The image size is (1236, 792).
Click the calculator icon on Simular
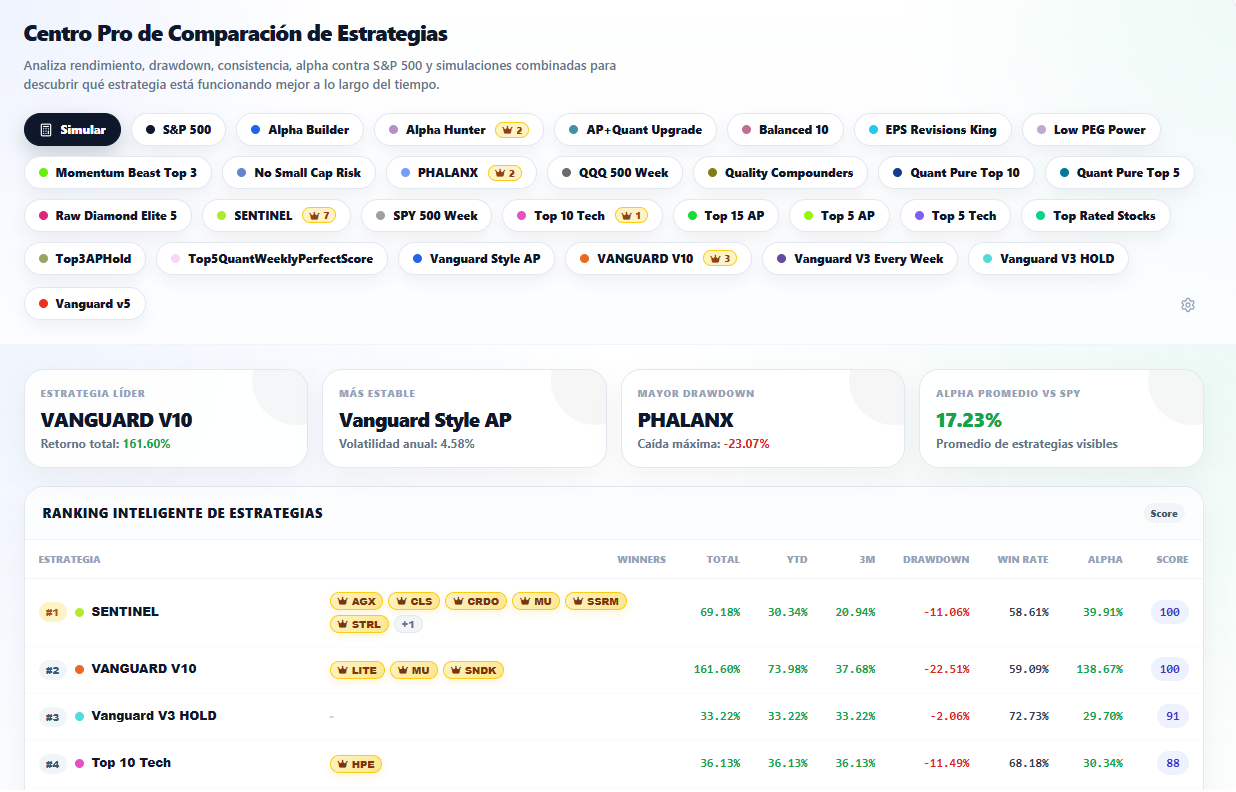46,130
